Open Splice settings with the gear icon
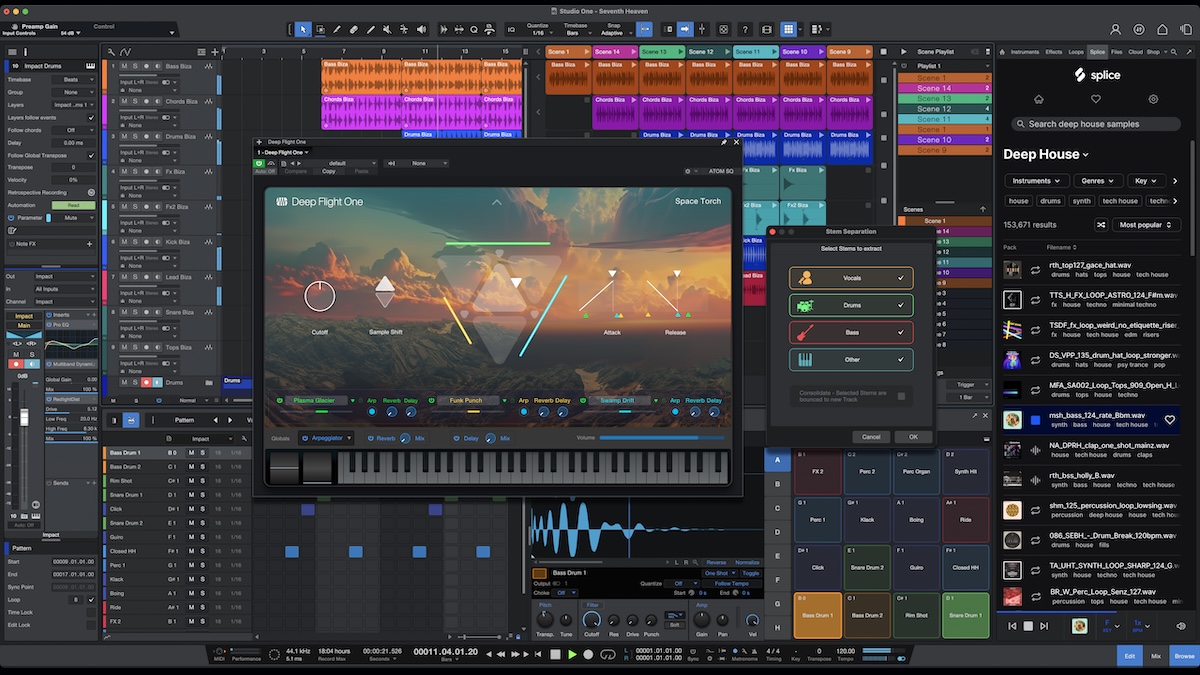The image size is (1200, 675). [x=1152, y=99]
